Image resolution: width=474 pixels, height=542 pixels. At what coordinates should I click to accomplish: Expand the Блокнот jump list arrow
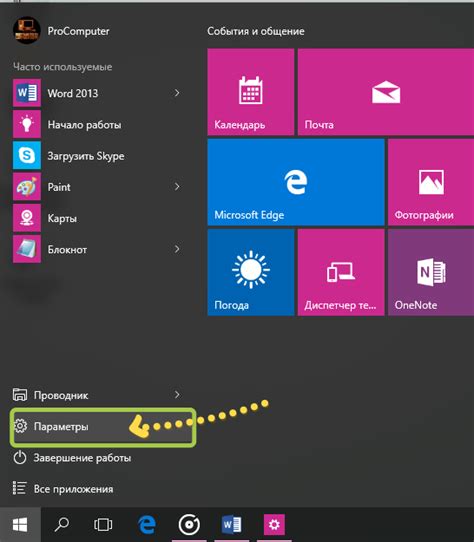pyautogui.click(x=177, y=249)
